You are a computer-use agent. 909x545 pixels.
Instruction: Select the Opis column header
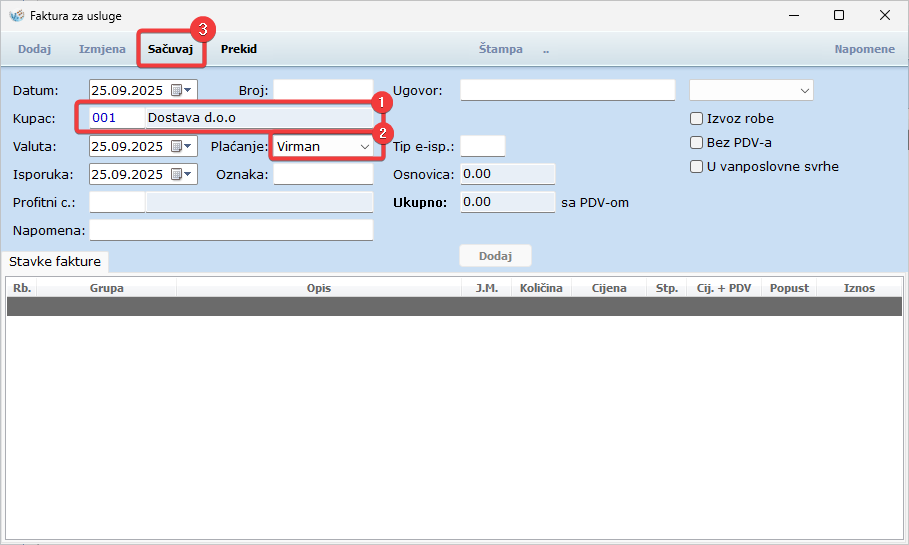[319, 288]
